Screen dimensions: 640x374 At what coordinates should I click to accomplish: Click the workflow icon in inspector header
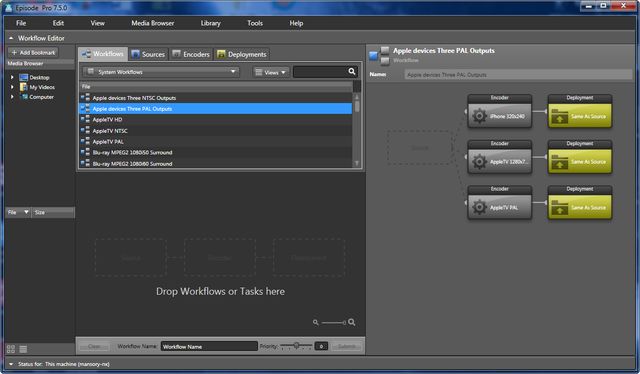point(379,56)
